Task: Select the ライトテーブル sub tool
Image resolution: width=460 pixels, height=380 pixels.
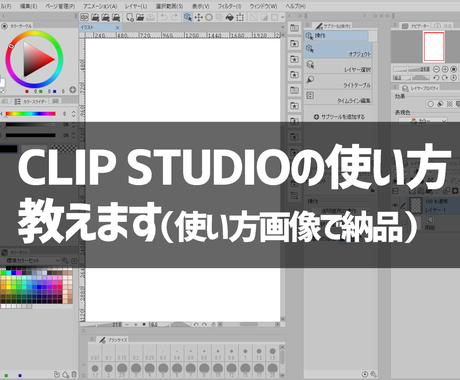Action: click(338, 81)
